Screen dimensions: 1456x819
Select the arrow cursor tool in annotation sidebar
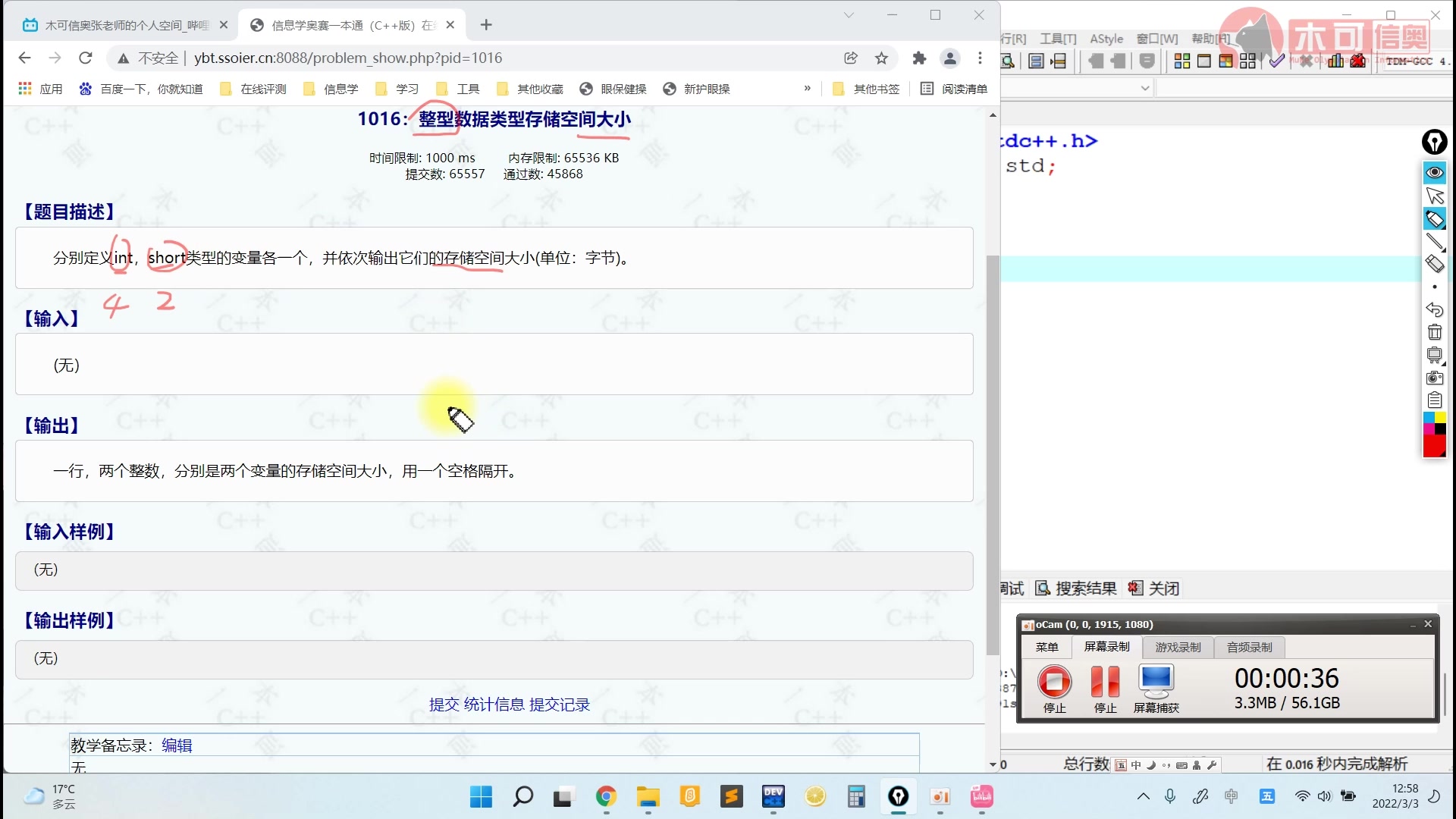coord(1435,196)
